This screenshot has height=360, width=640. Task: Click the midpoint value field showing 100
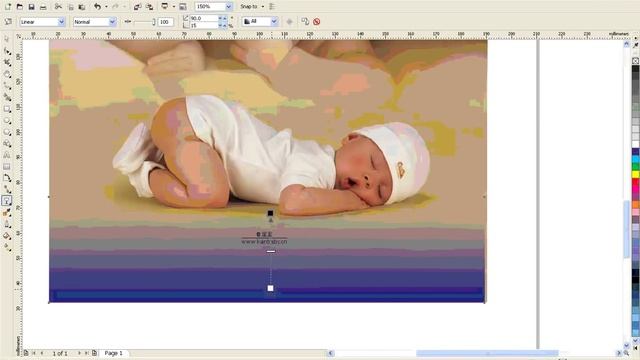pos(166,22)
